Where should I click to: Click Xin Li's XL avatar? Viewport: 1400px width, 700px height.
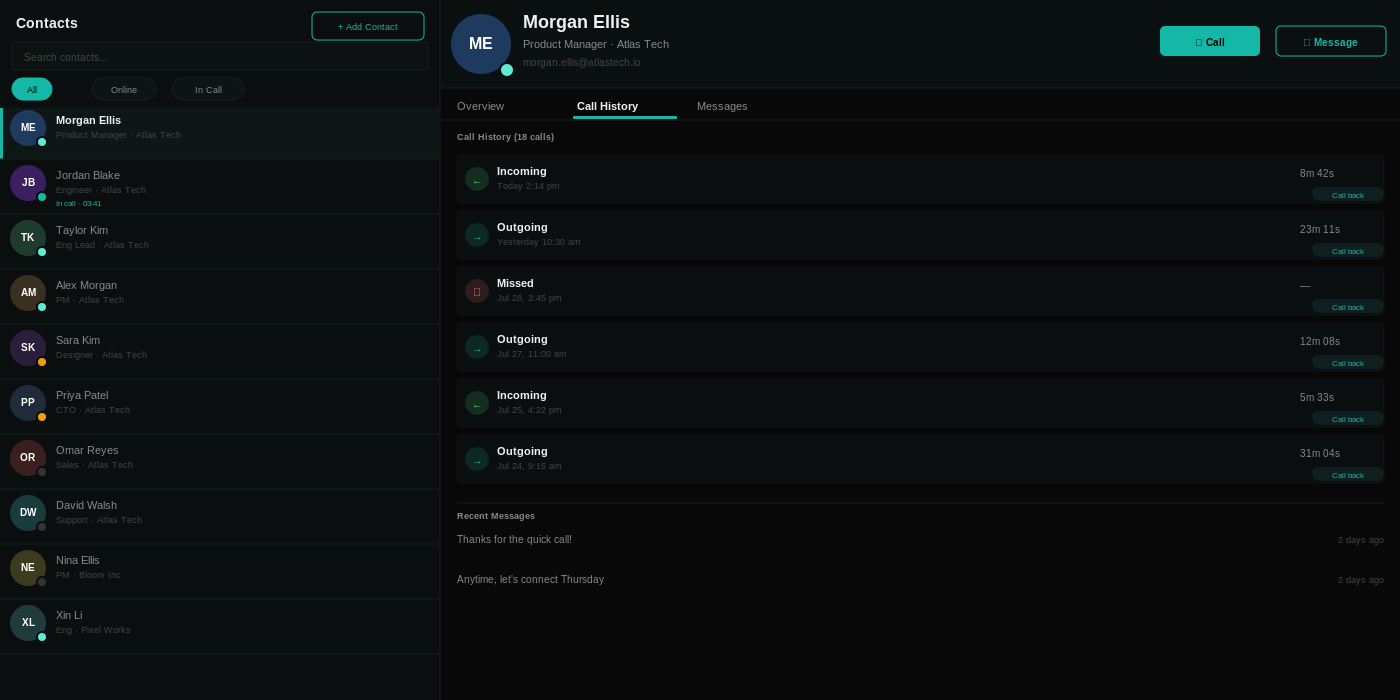pyautogui.click(x=28, y=623)
